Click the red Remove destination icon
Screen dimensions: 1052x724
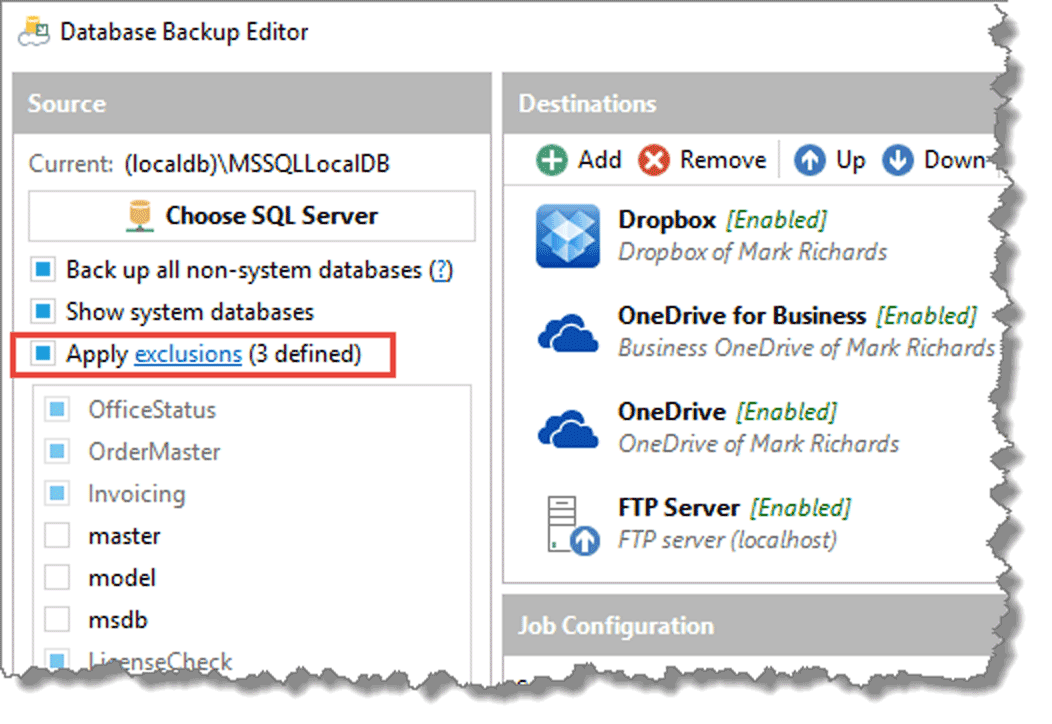tap(653, 161)
